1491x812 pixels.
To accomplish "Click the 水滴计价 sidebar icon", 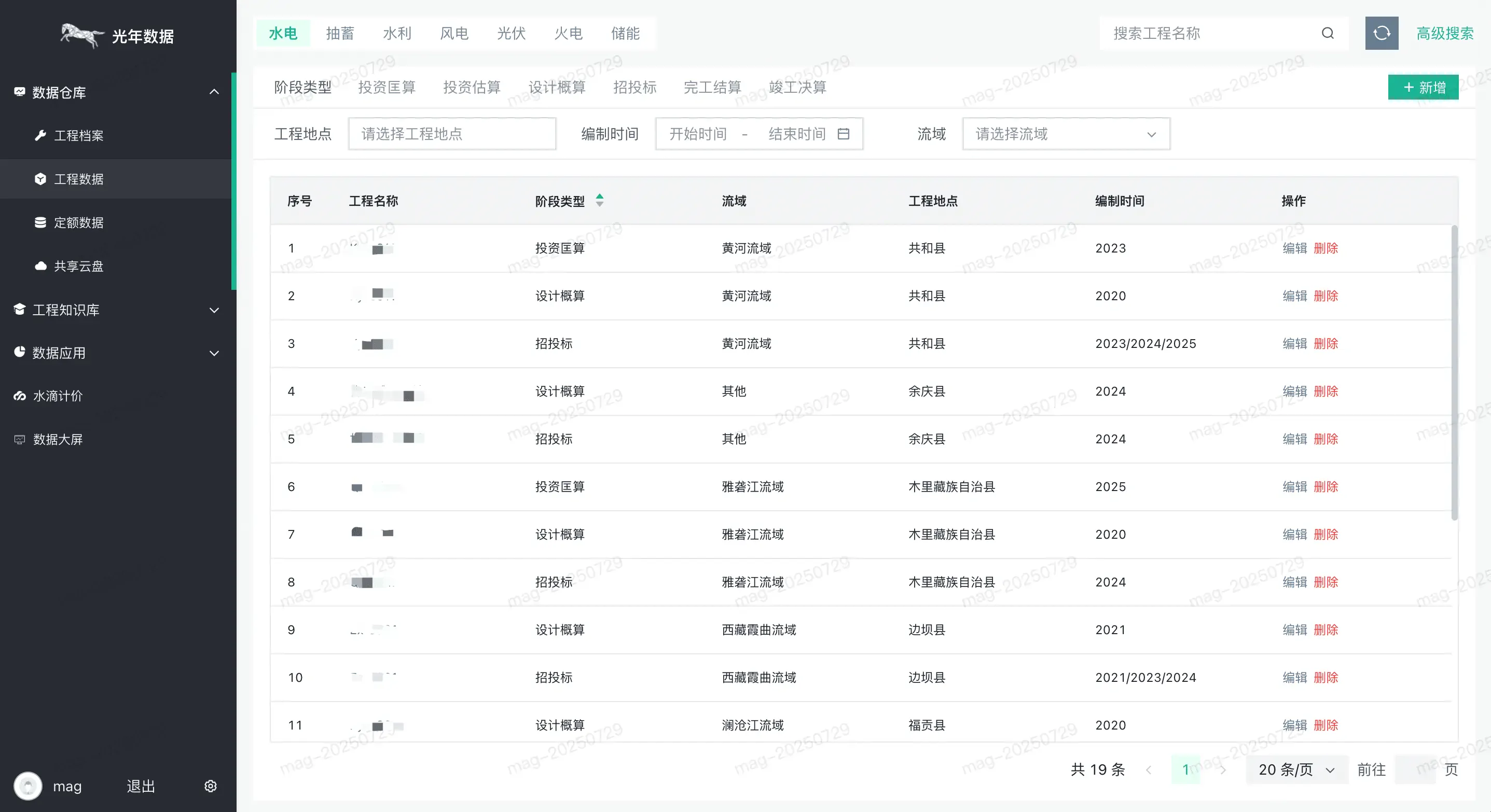I will tap(20, 396).
